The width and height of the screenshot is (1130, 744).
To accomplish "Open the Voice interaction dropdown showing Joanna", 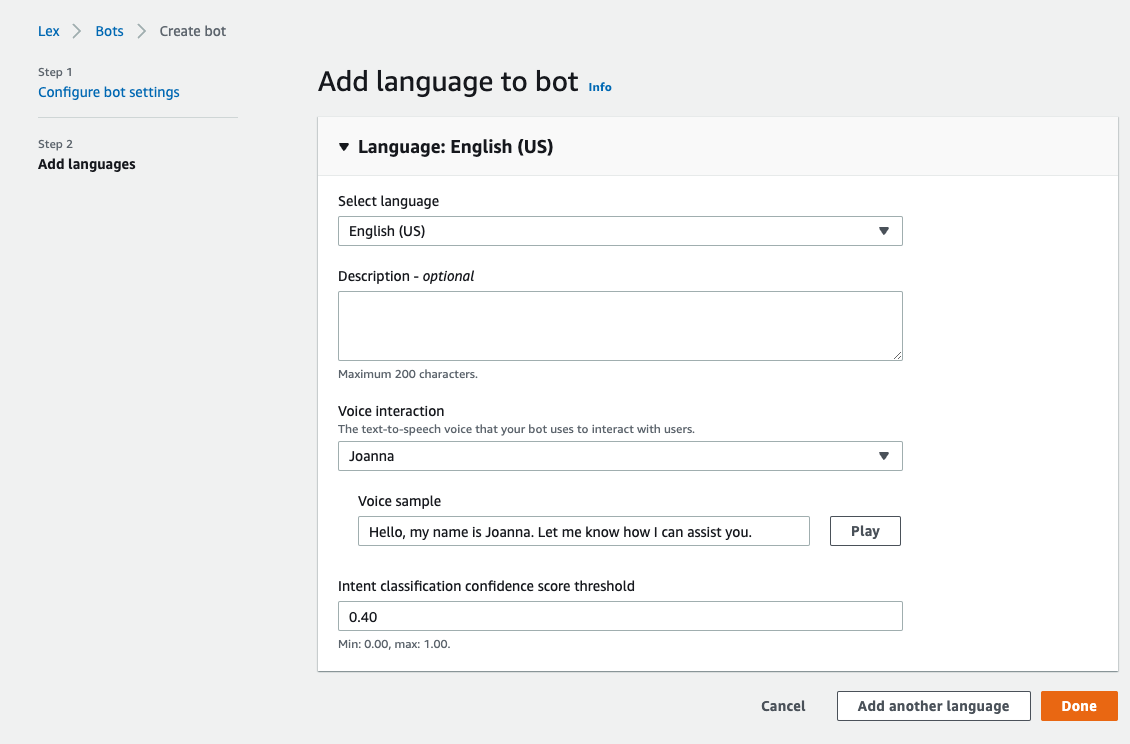I will click(620, 456).
